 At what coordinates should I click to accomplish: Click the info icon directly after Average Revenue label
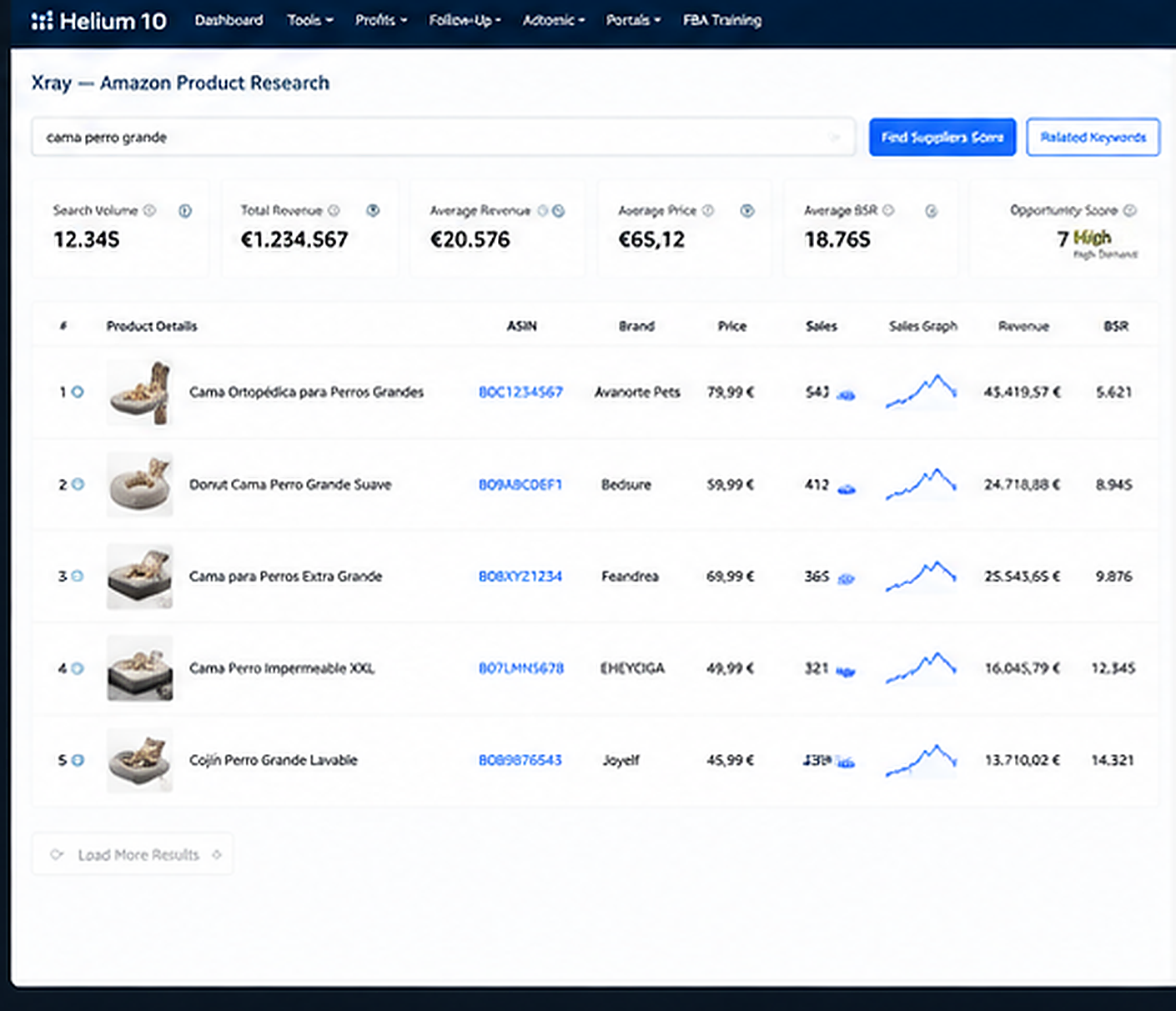(x=543, y=210)
